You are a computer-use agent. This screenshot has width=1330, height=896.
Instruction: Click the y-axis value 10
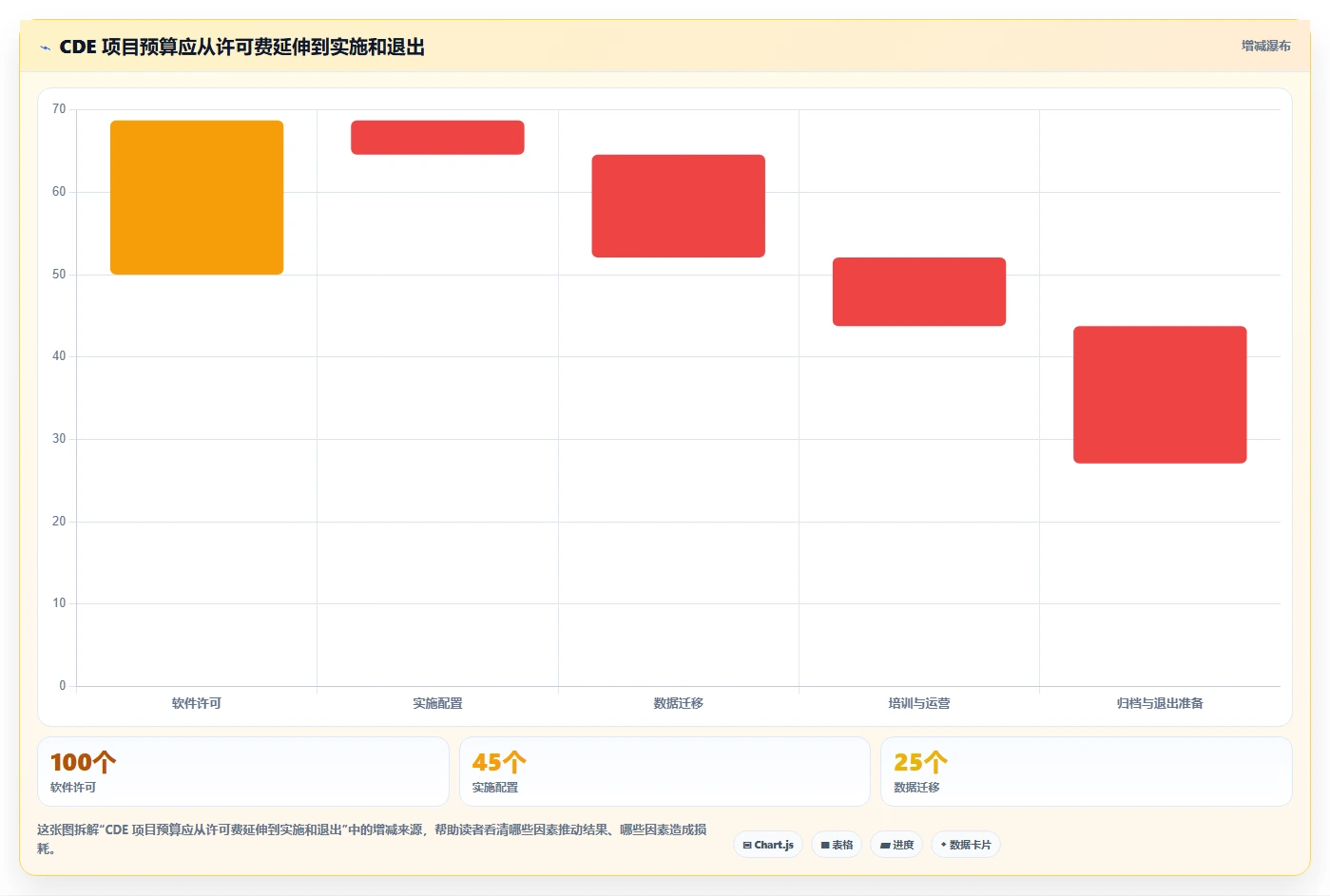[x=59, y=603]
